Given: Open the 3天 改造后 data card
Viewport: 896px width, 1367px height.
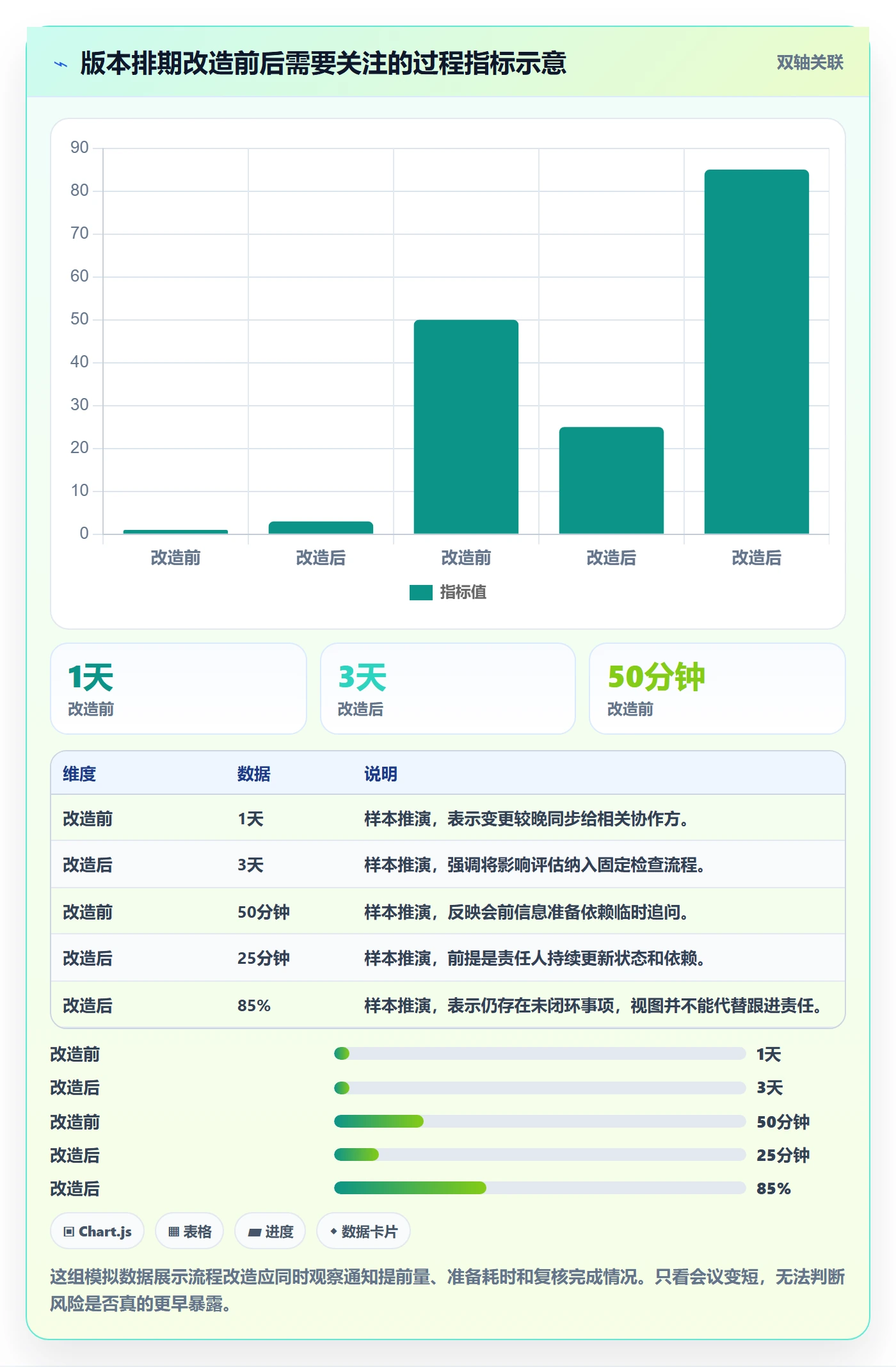Looking at the screenshot, I should point(448,689).
